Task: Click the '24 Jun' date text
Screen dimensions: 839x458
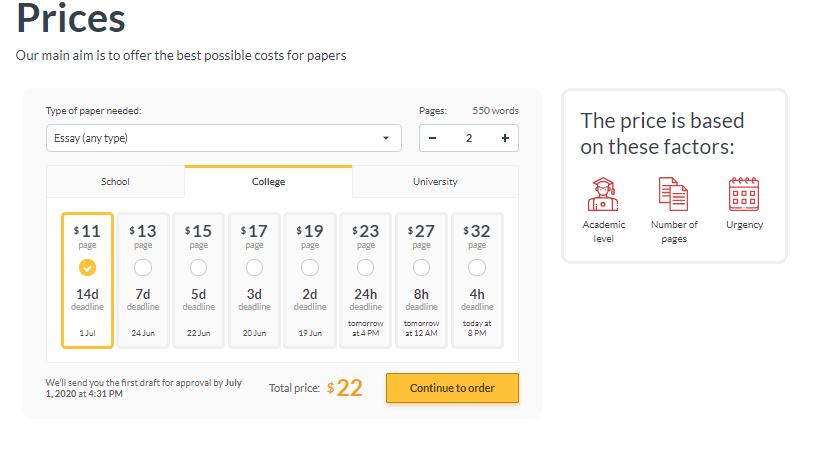Action: 143,333
